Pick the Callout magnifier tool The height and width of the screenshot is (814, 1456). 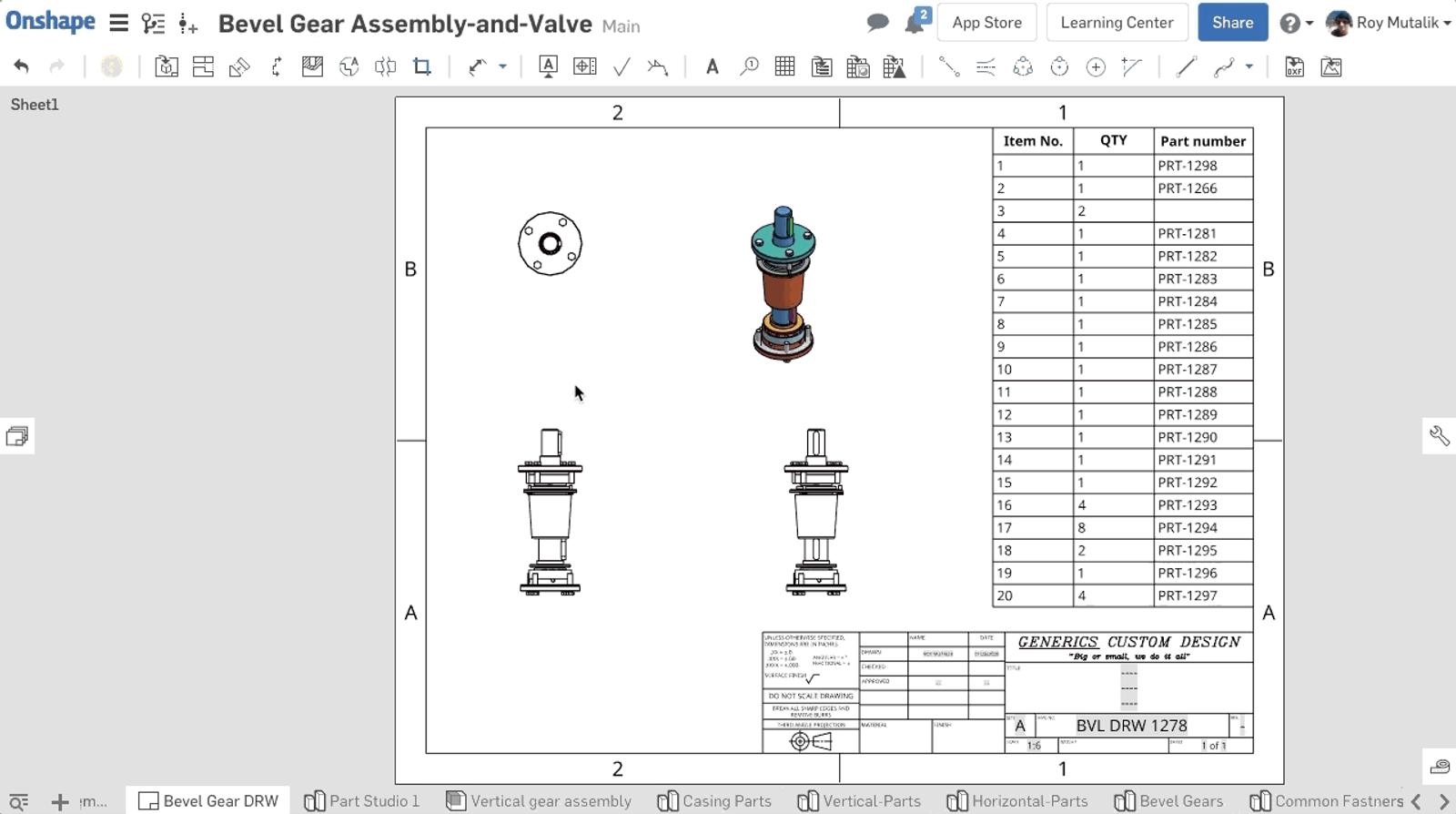(x=749, y=66)
